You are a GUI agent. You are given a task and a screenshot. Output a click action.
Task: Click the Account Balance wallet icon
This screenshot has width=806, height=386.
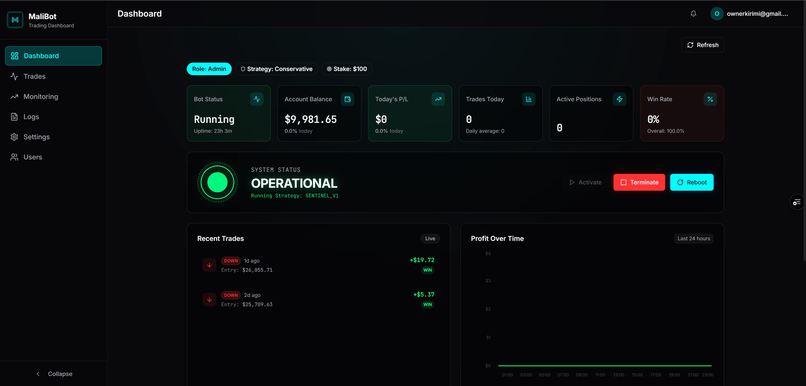(347, 99)
